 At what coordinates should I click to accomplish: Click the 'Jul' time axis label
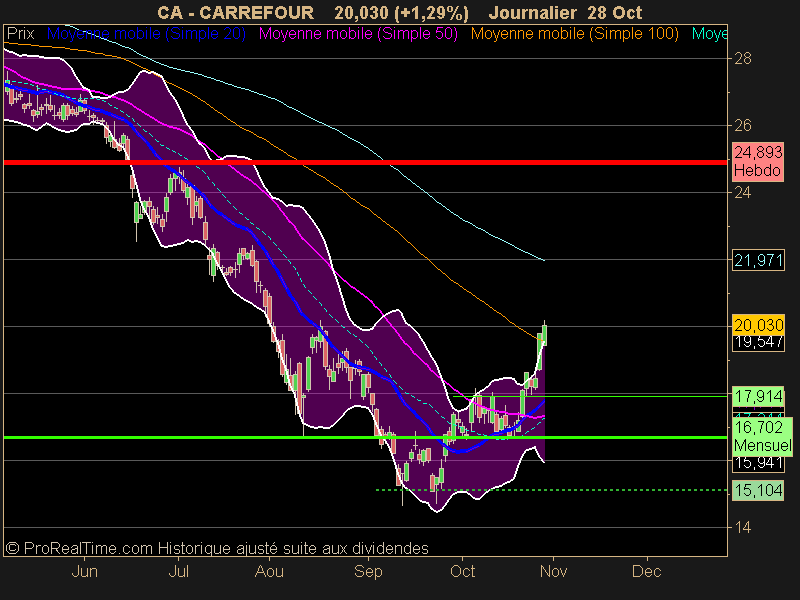click(179, 571)
